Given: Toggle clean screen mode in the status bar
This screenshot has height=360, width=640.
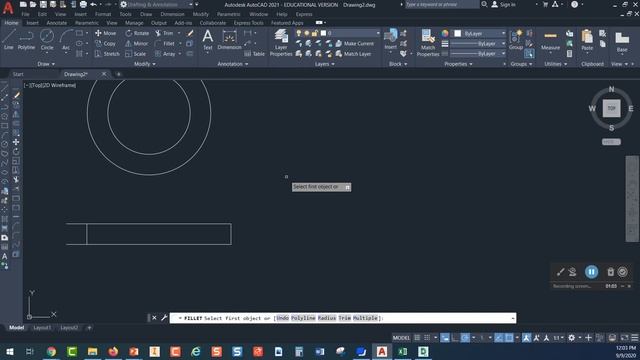Looking at the screenshot, I should tap(624, 338).
